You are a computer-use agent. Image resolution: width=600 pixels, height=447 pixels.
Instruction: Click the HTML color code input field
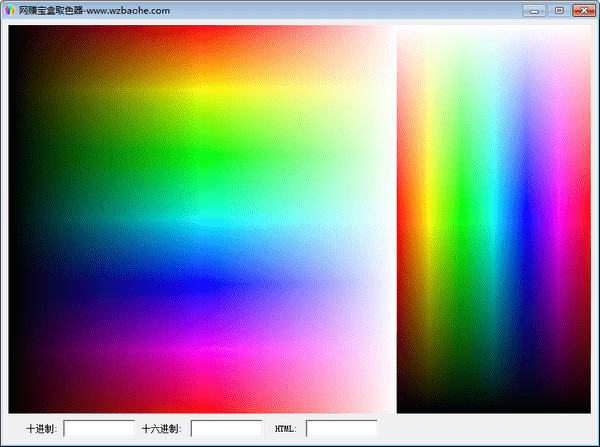tap(342, 428)
